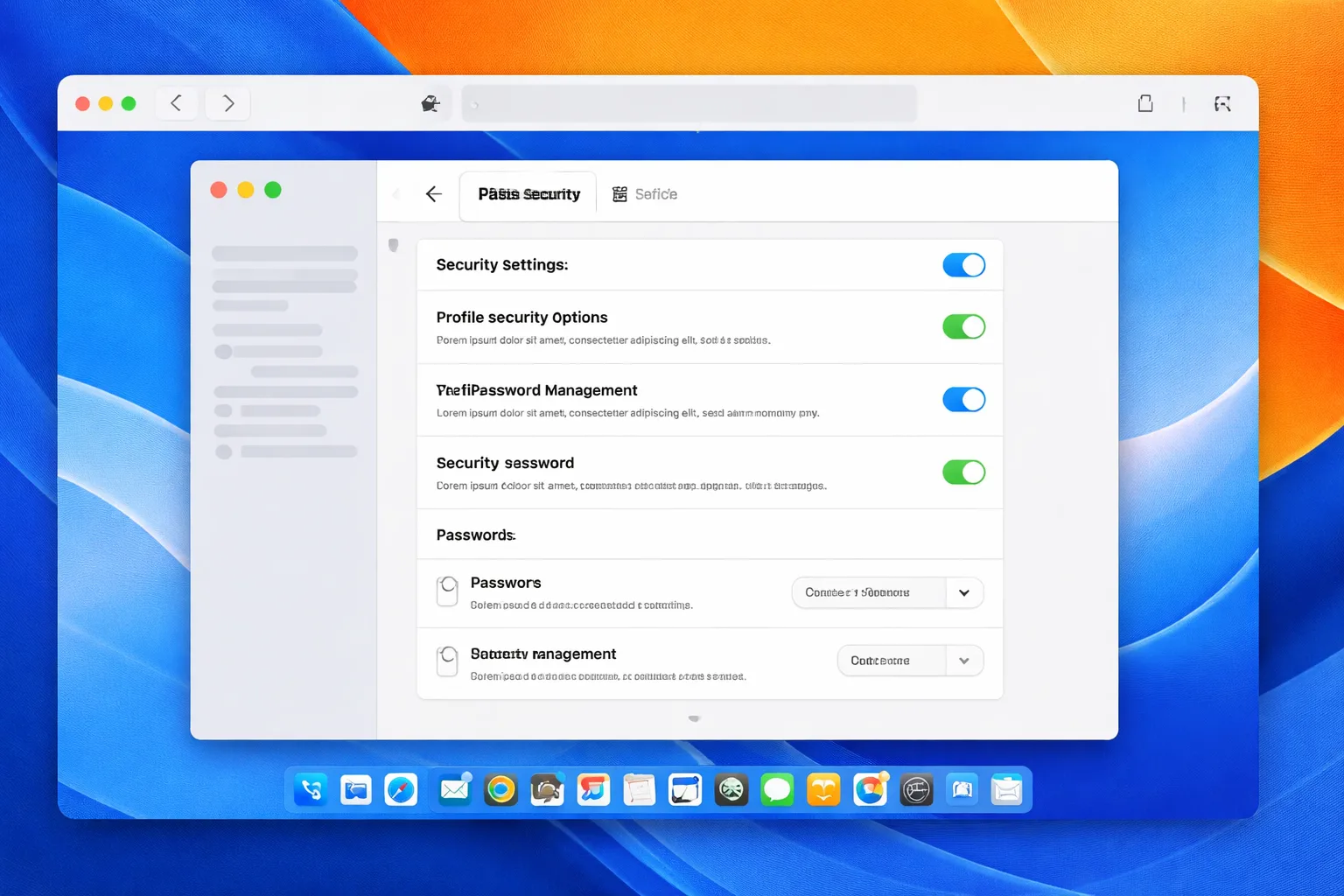Open the orange Books app in the dock
This screenshot has width=1344, height=896.
pyautogui.click(x=823, y=790)
